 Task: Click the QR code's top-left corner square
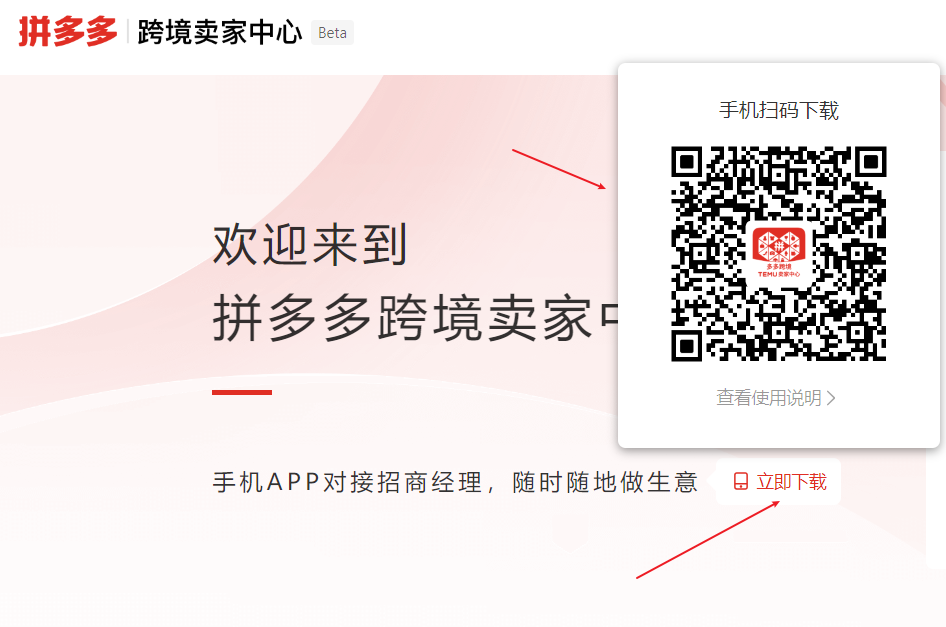coord(687,162)
